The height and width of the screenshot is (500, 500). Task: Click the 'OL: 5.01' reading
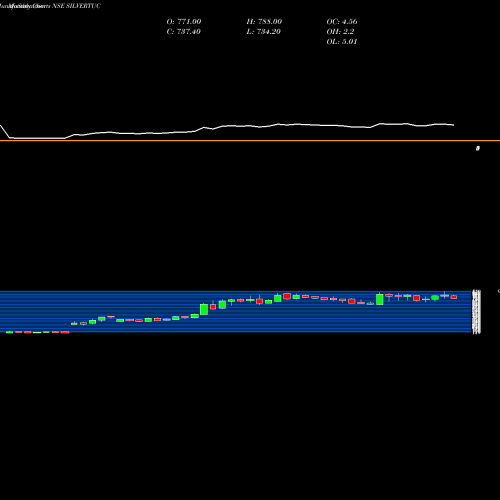click(x=342, y=42)
